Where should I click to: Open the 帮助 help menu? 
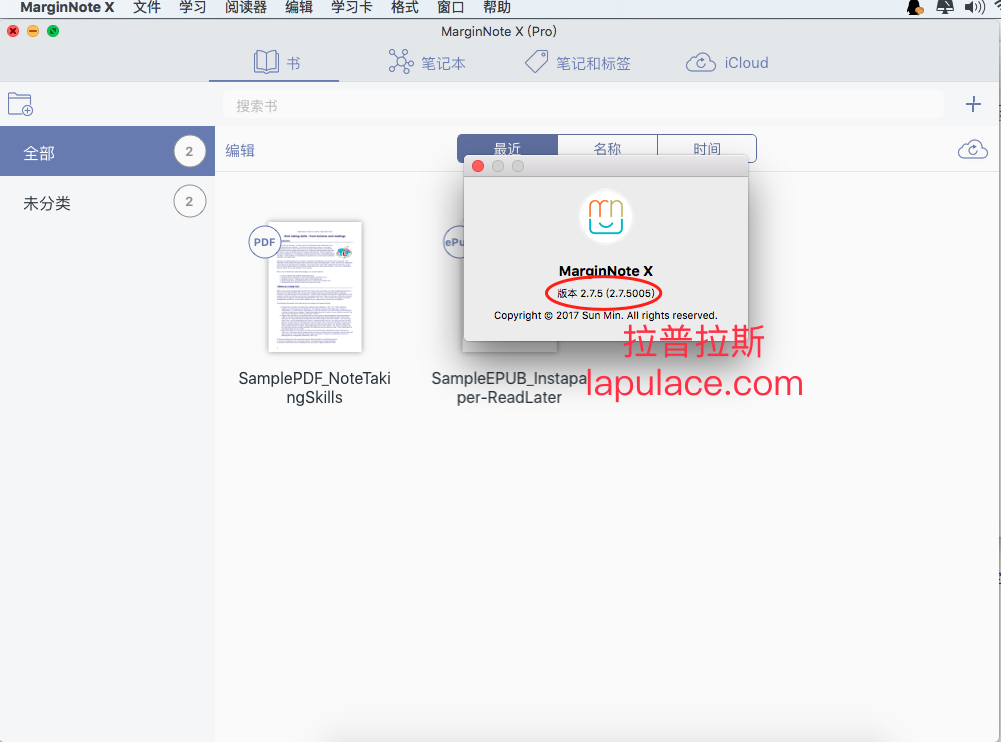[x=497, y=8]
